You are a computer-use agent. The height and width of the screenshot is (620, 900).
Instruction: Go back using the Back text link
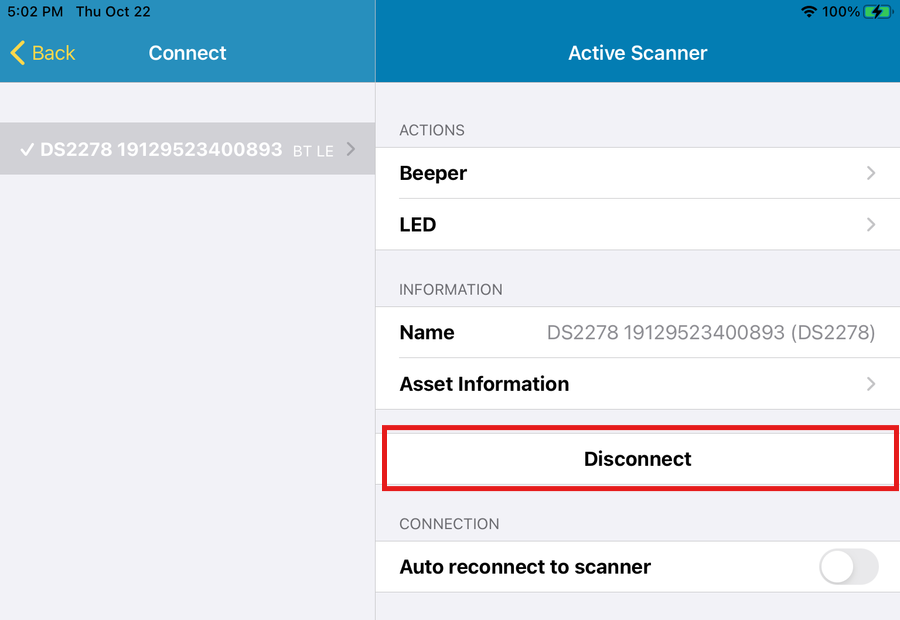53,53
